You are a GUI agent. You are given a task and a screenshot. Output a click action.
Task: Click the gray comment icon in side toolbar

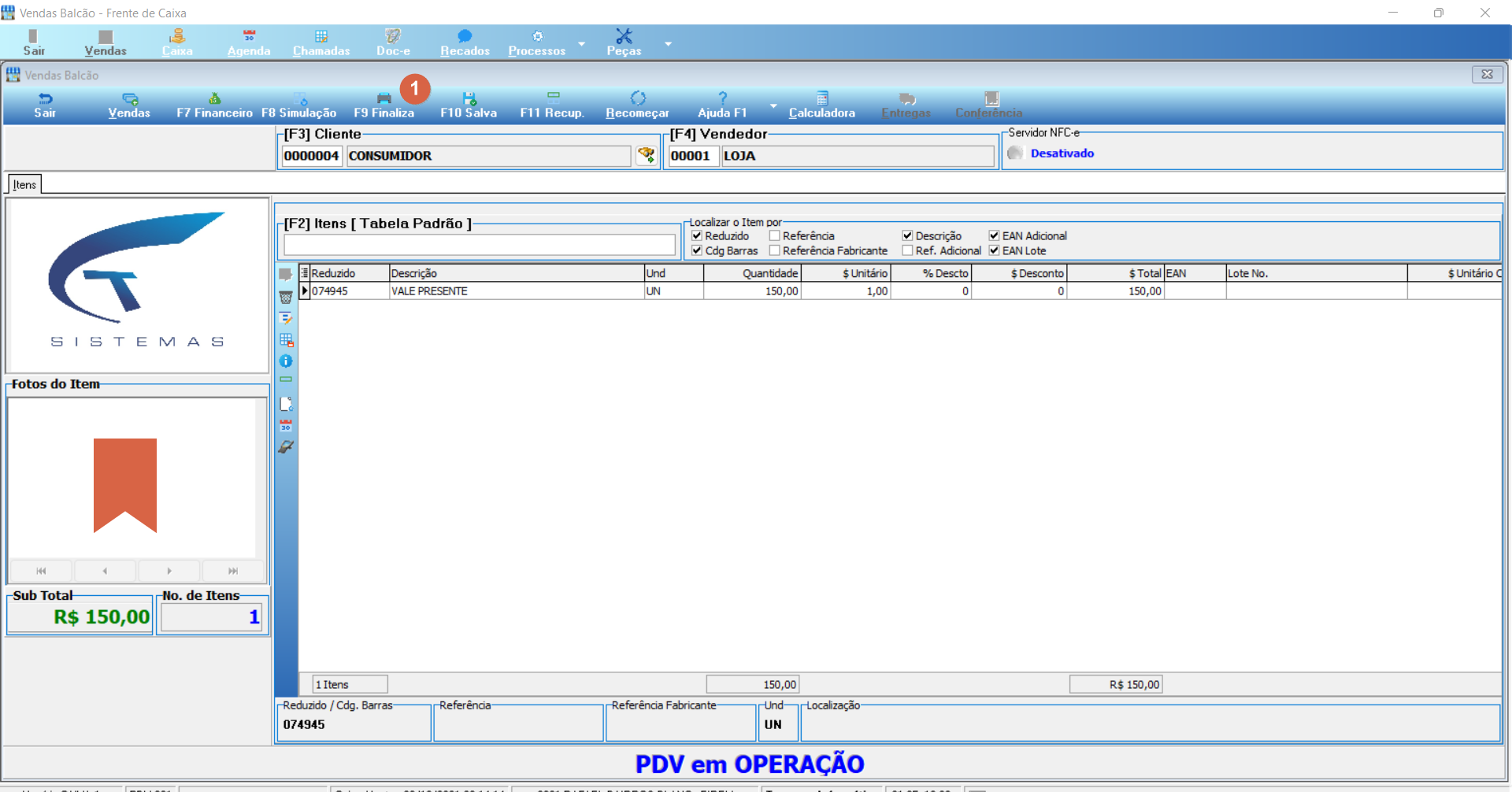click(x=286, y=274)
